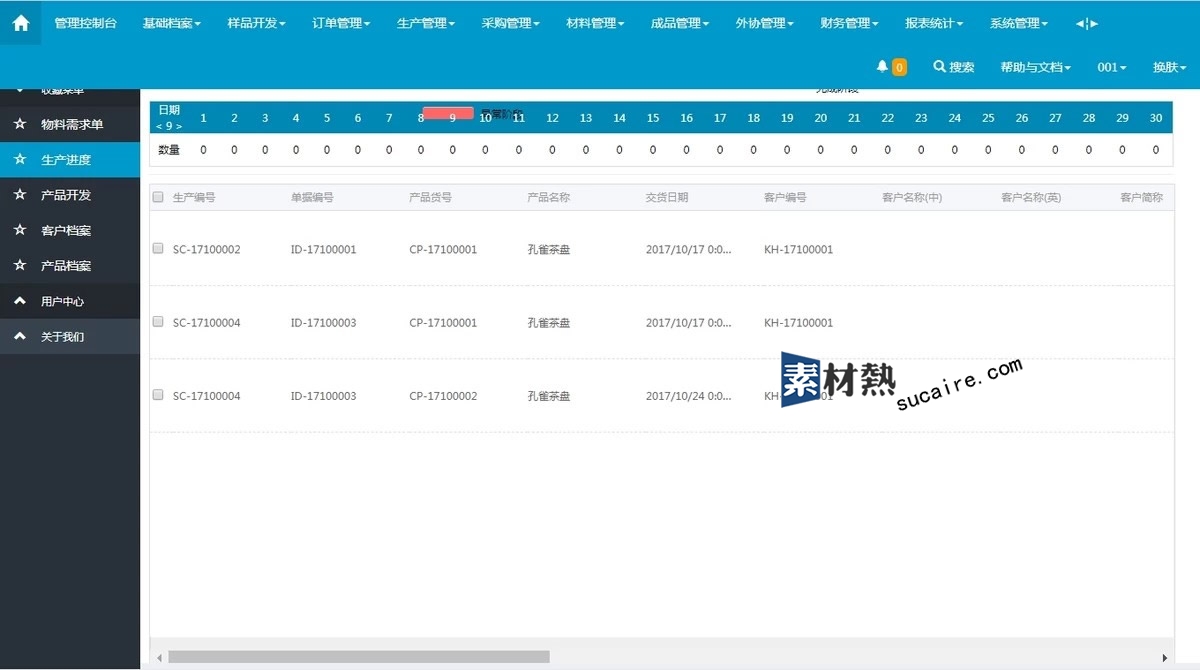Open the 001 user dropdown

click(1112, 67)
